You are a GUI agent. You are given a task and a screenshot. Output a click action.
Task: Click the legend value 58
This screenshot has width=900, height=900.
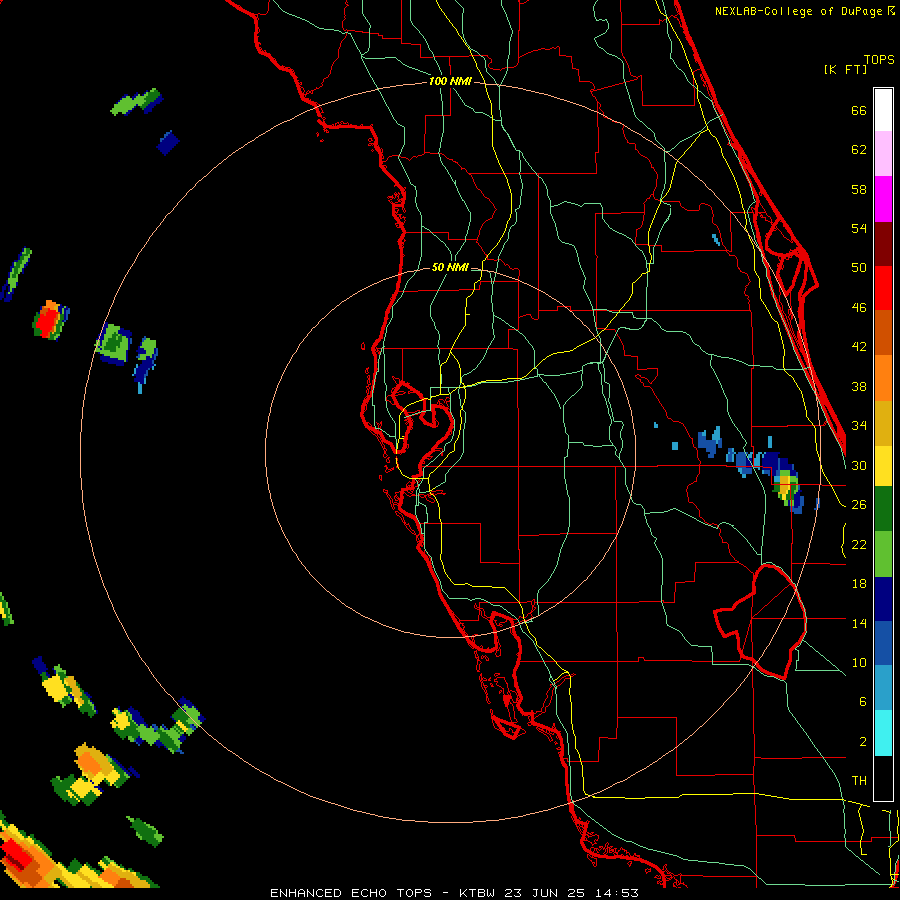coord(859,189)
